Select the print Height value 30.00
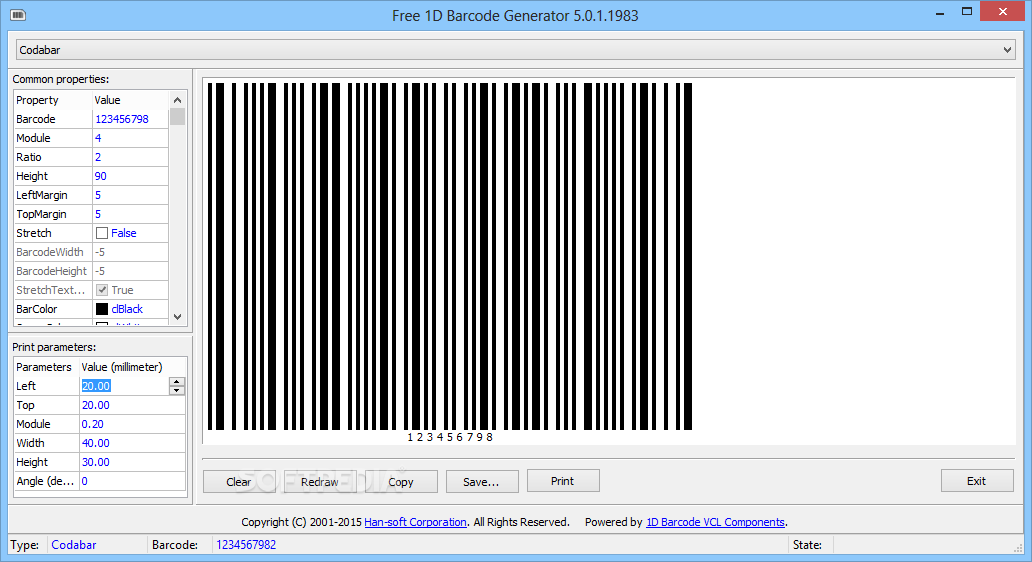This screenshot has height=562, width=1032. pos(132,463)
